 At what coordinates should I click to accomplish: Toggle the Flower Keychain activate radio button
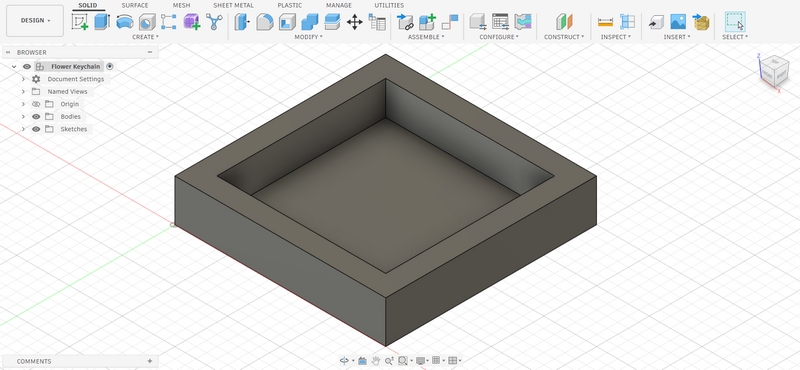click(110, 66)
